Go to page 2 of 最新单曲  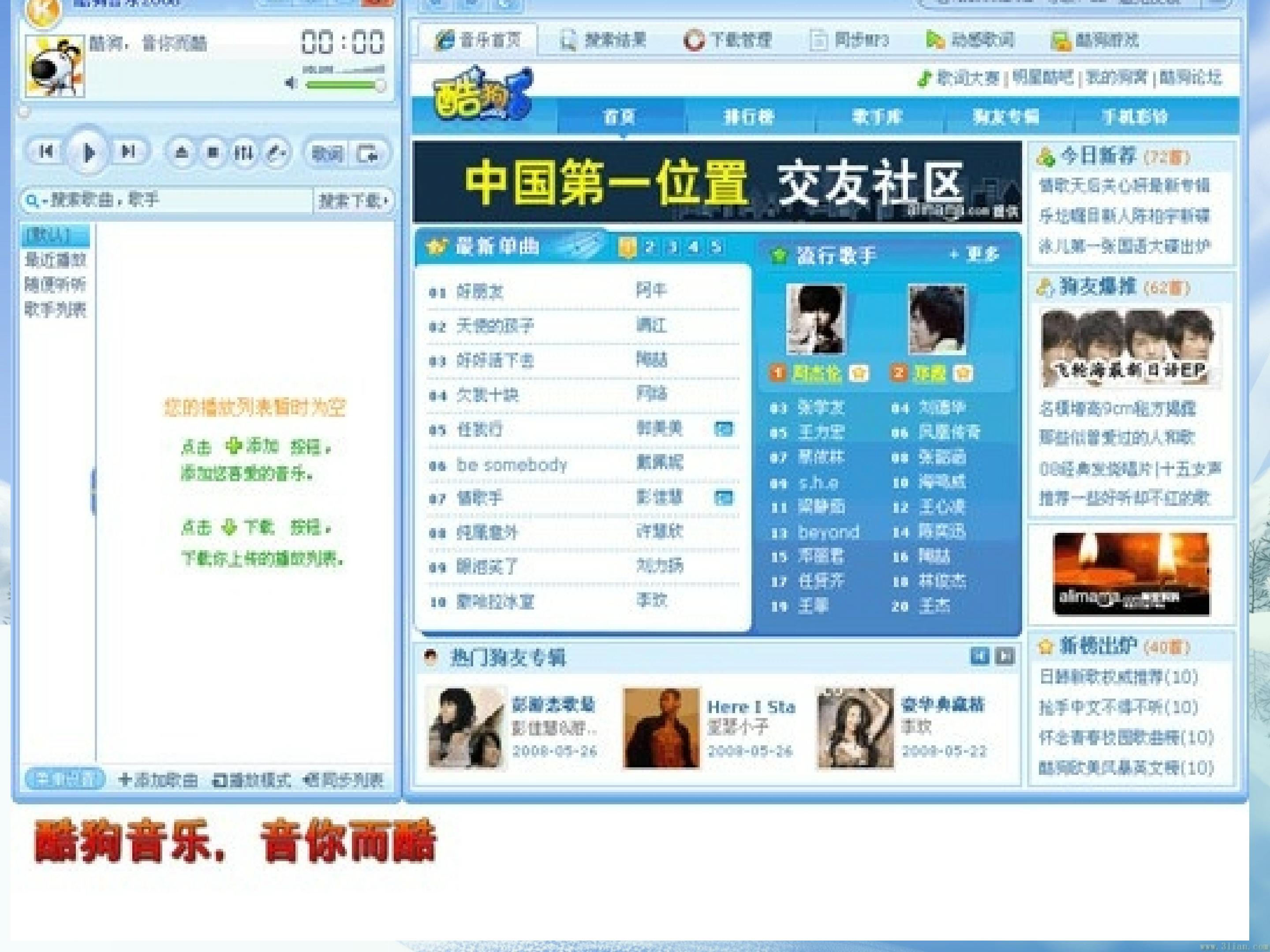coord(650,247)
